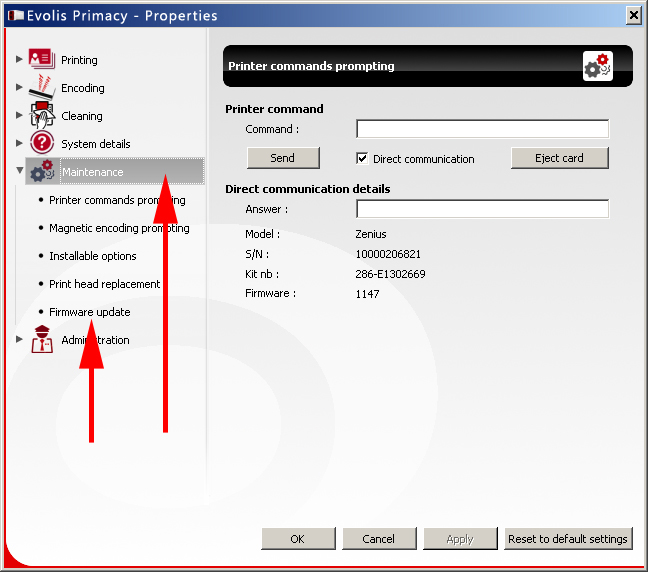
Task: Click the Encoding card-swipe icon
Action: point(41,87)
